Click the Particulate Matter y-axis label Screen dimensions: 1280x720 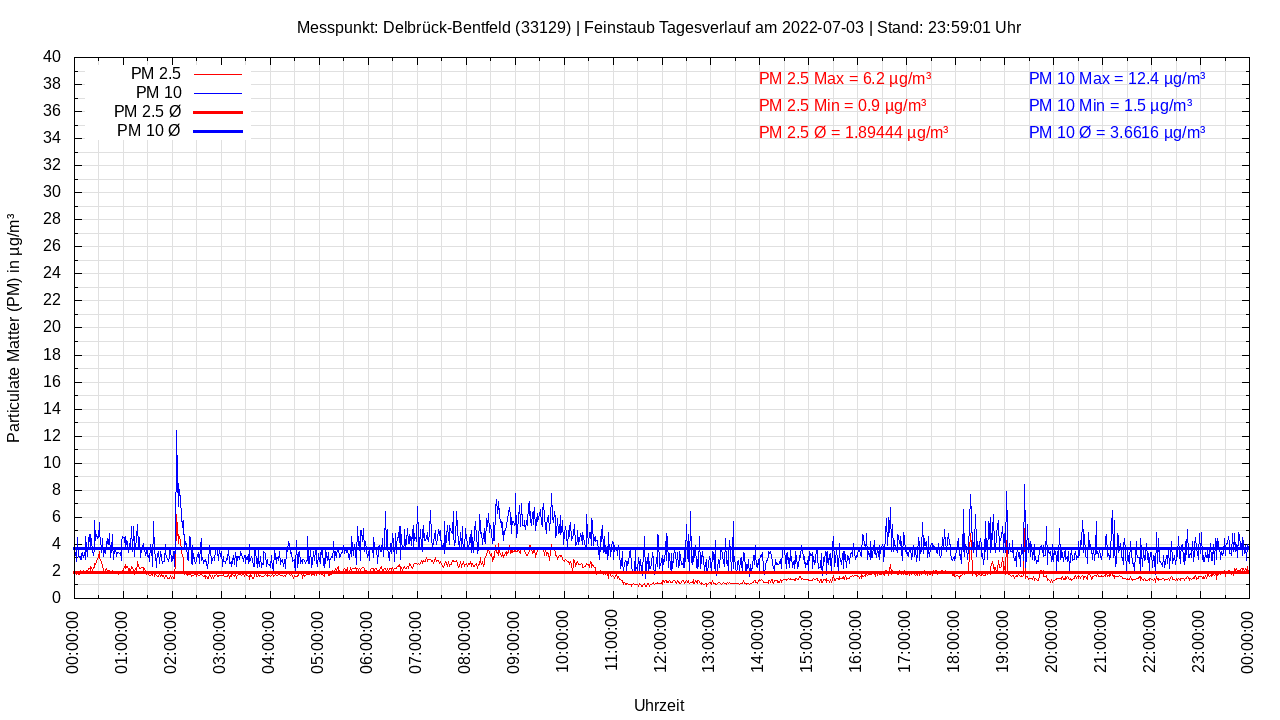click(x=14, y=327)
